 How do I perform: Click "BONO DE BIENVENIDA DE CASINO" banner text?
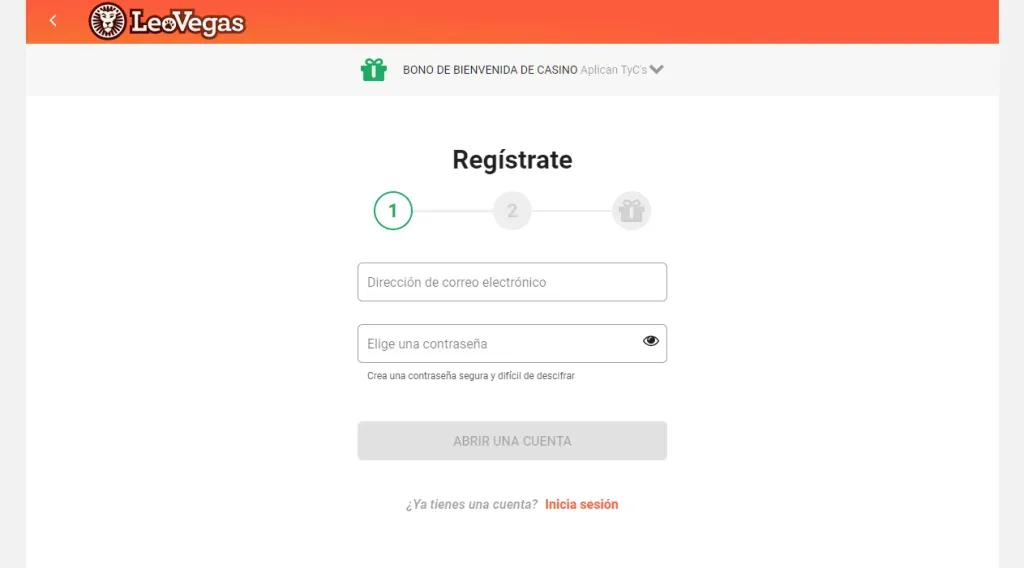click(x=490, y=70)
